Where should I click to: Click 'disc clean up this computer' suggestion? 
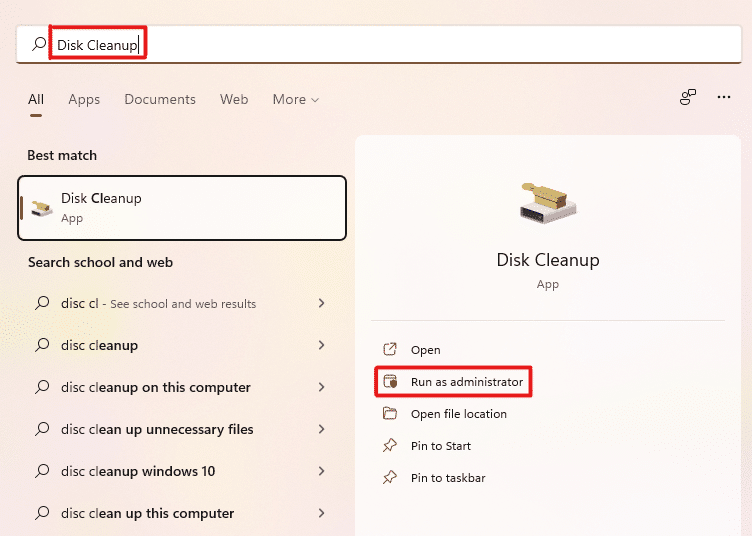coord(182,513)
